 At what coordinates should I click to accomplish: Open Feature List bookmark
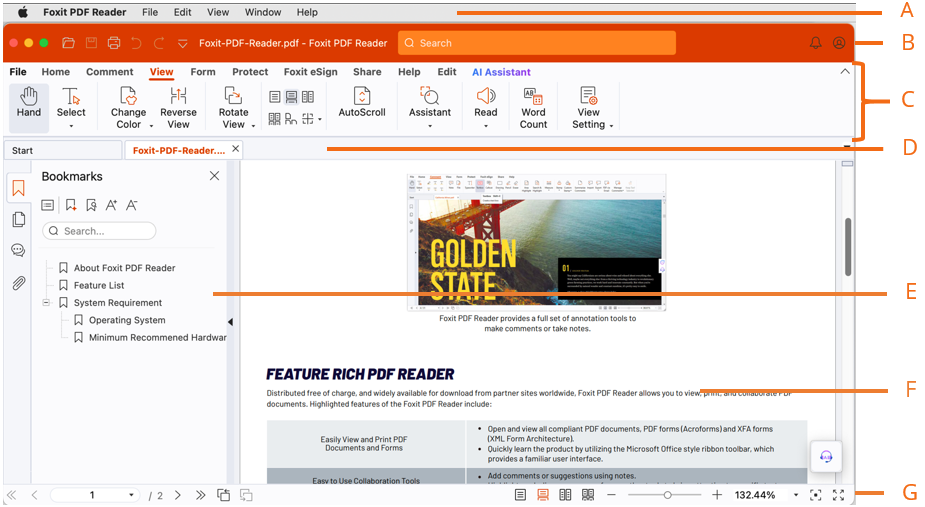click(x=99, y=285)
